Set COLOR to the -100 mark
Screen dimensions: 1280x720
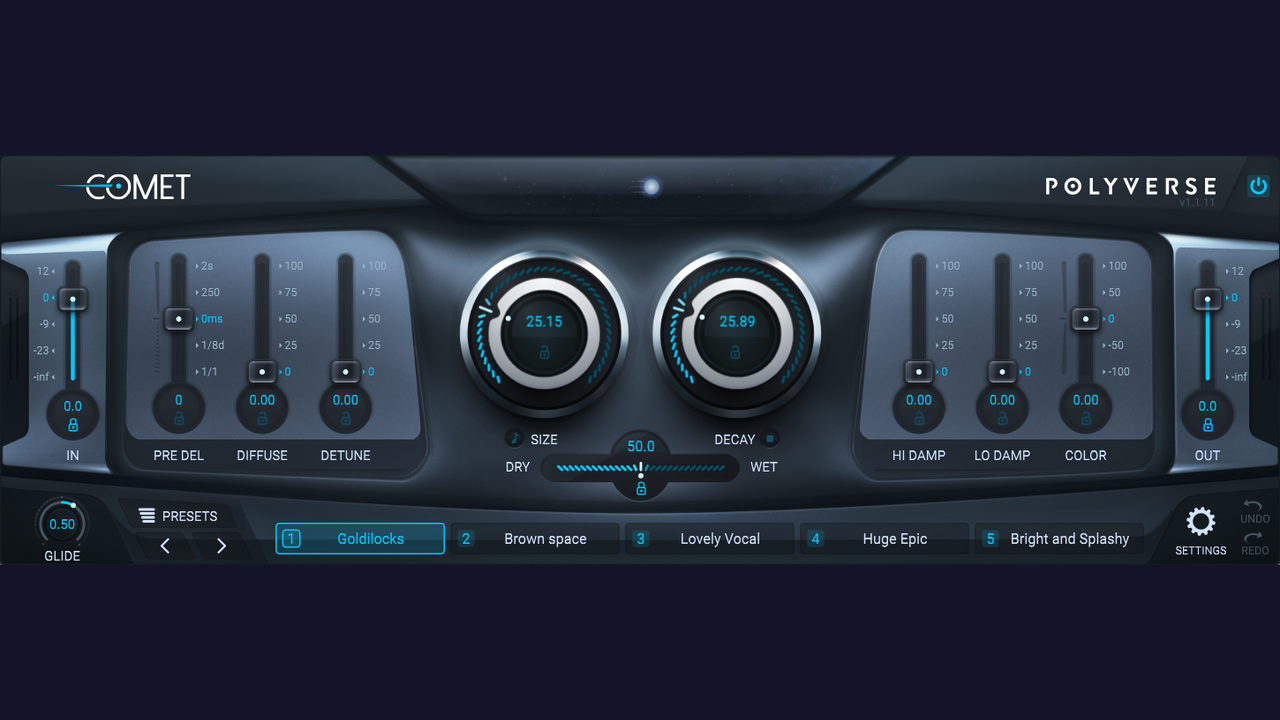point(1117,372)
